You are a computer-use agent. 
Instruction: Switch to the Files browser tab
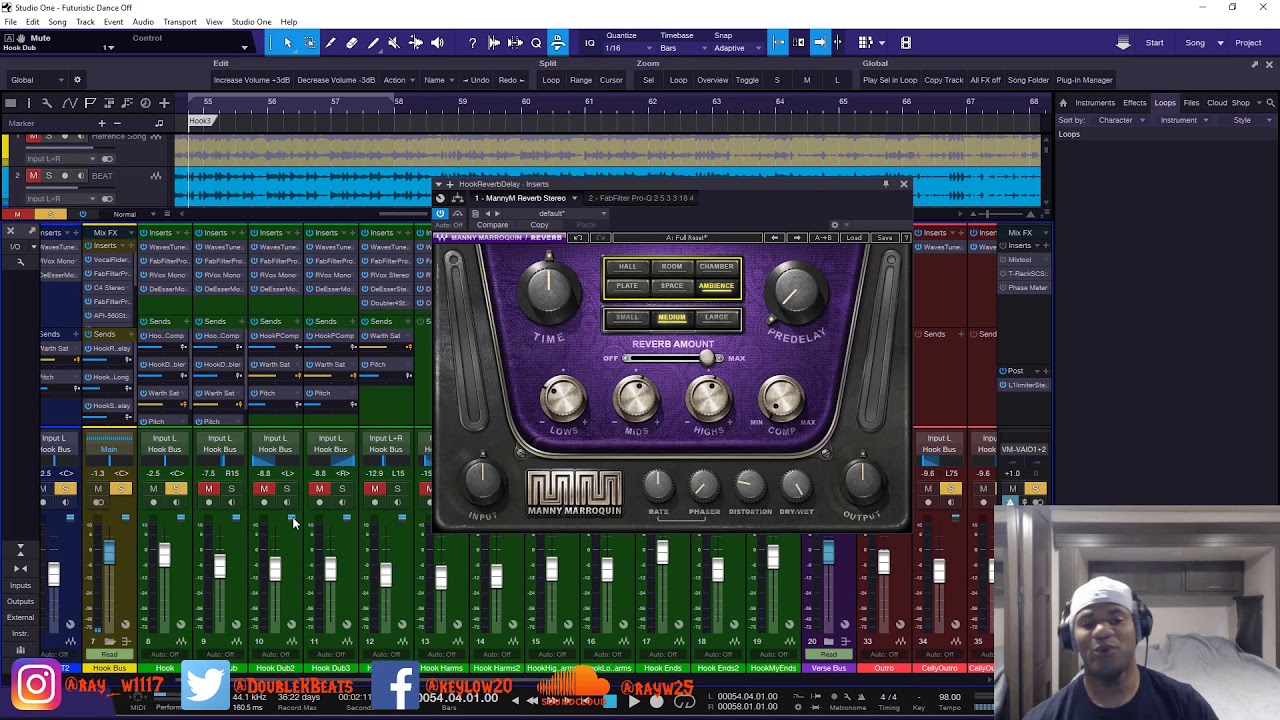pyautogui.click(x=1191, y=103)
